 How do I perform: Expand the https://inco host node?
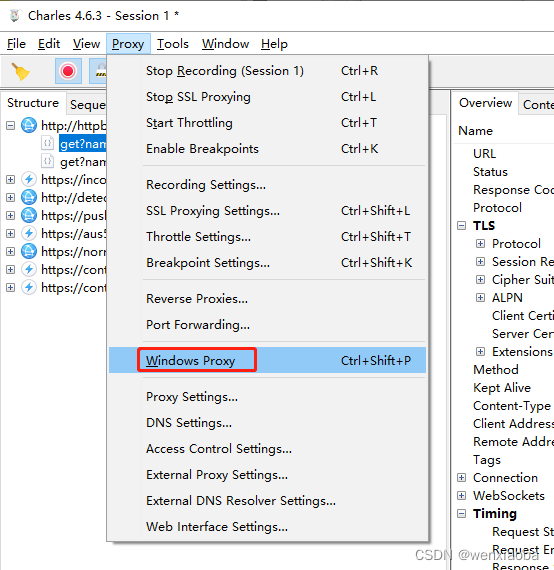click(11, 180)
